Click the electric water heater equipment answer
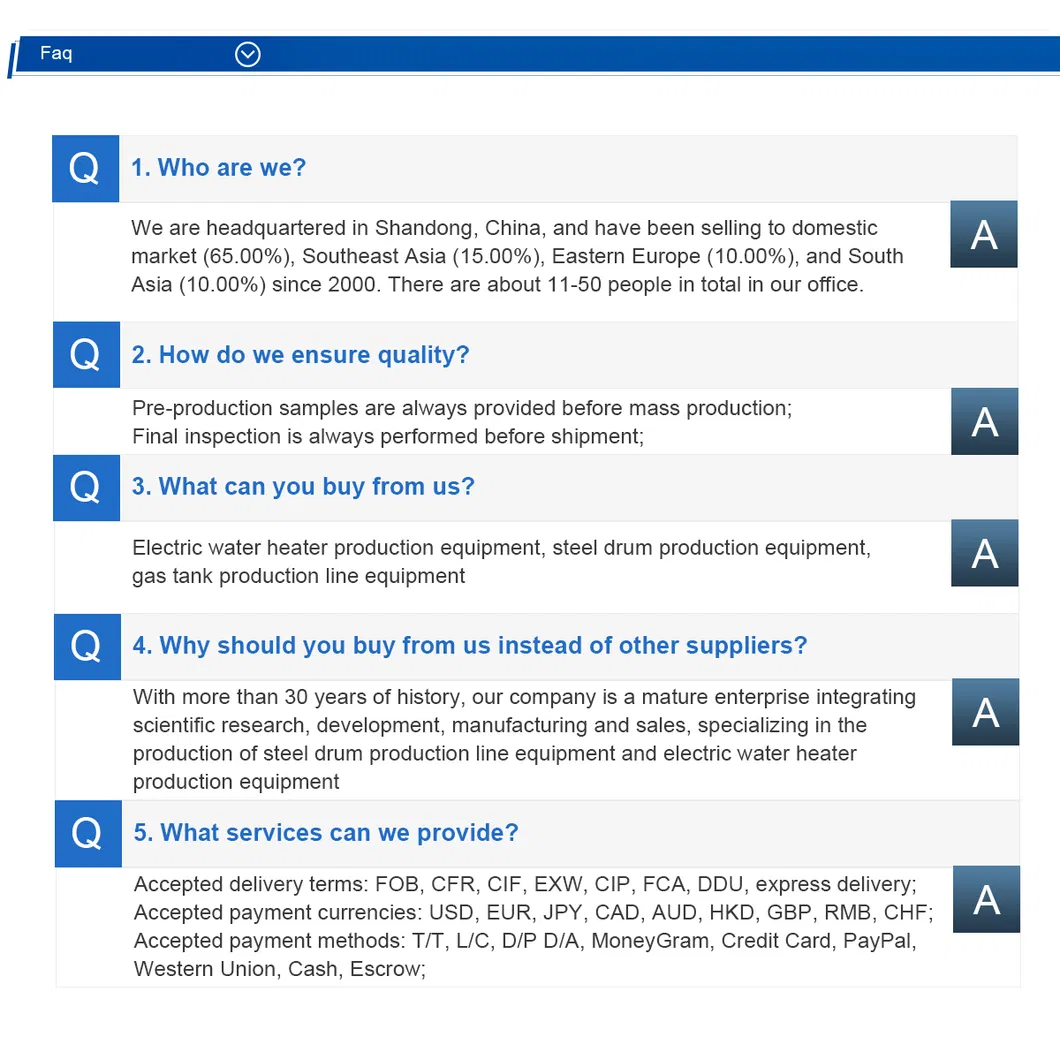Viewport: 1060px width, 1037px height. pos(500,548)
